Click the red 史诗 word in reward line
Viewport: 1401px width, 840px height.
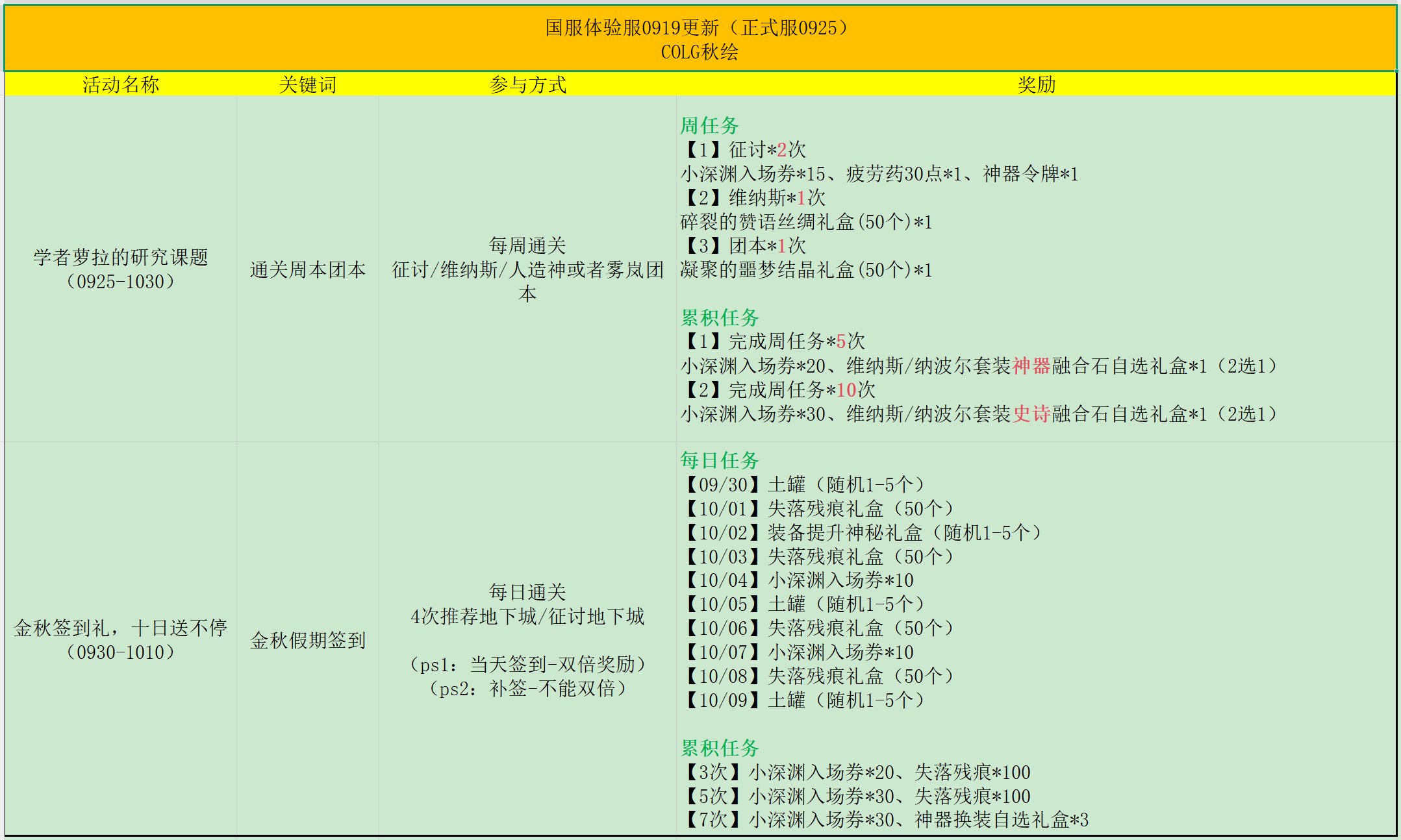(1031, 414)
